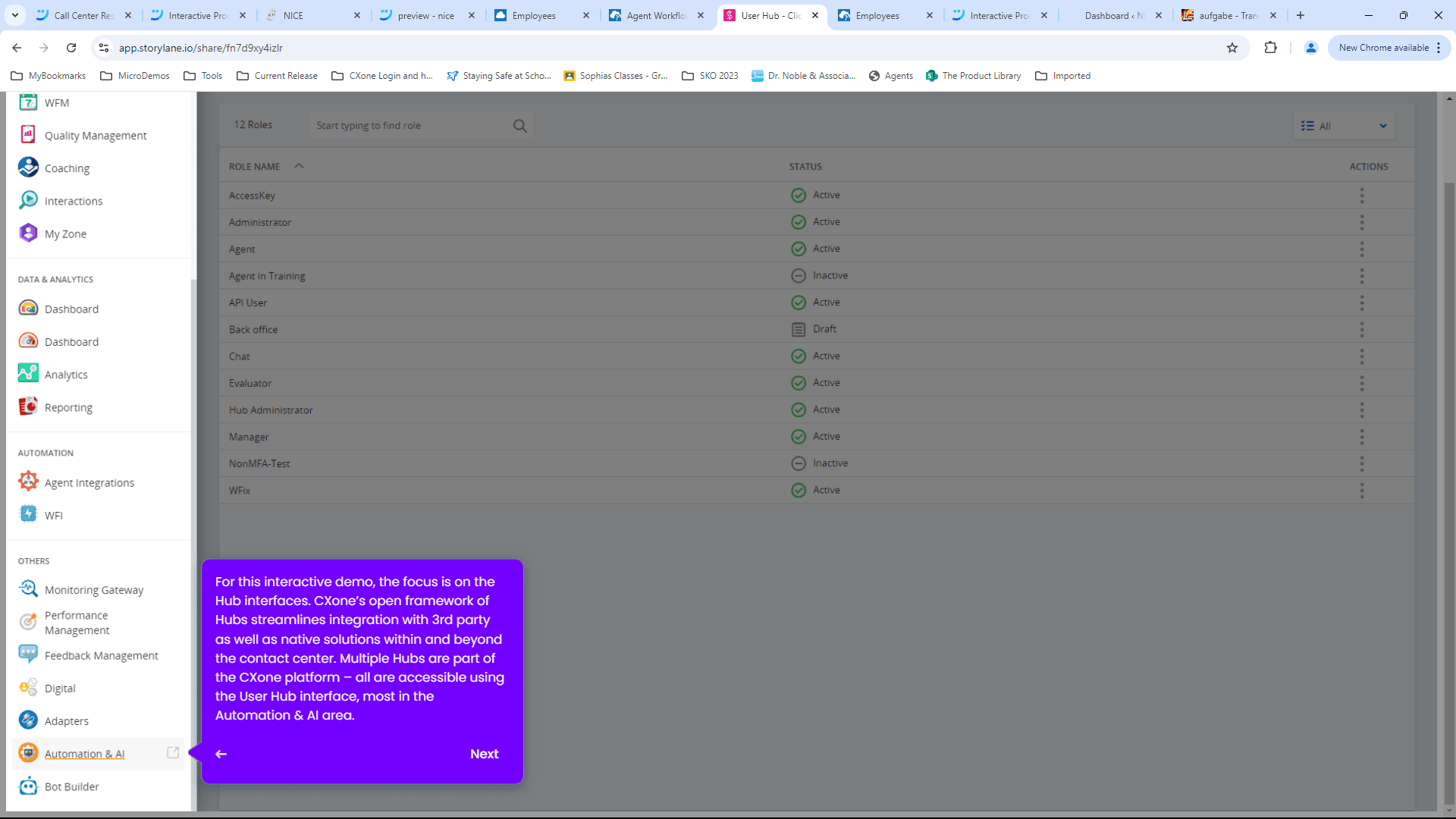This screenshot has width=1456, height=819.
Task: Open actions menu for Agent in Training role
Action: [x=1362, y=276]
